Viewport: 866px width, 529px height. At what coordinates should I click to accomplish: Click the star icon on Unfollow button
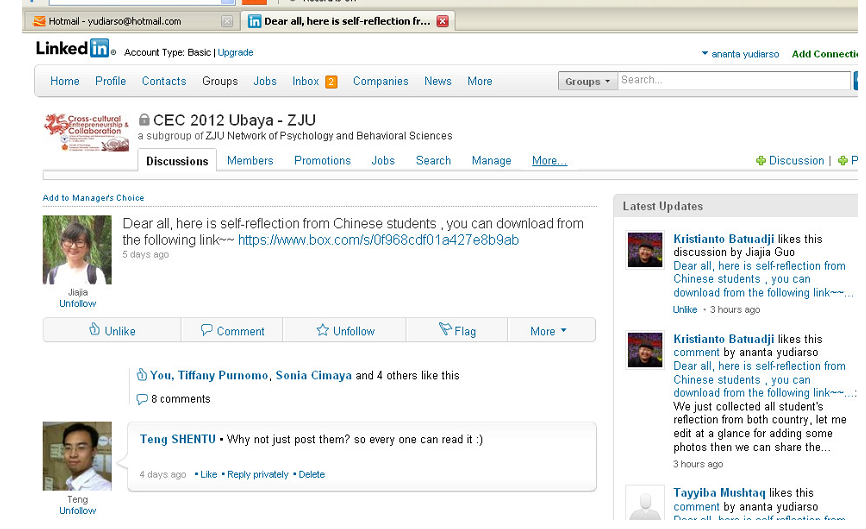[323, 330]
